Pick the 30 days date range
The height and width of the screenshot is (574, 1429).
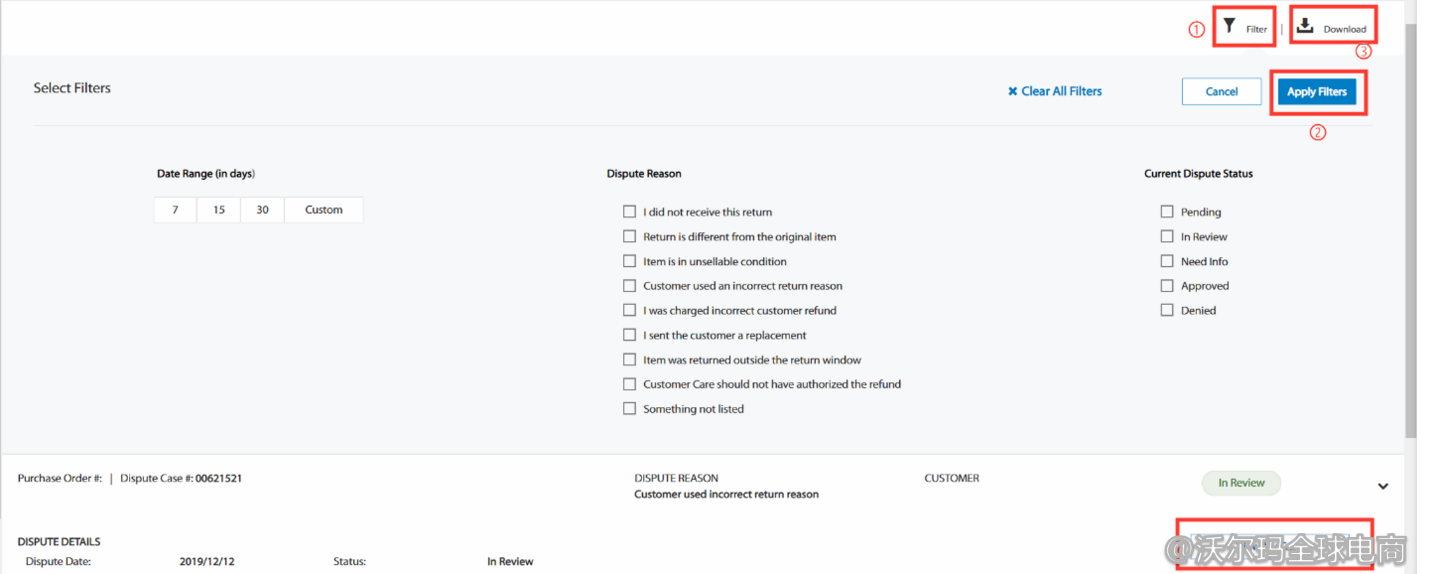point(262,210)
